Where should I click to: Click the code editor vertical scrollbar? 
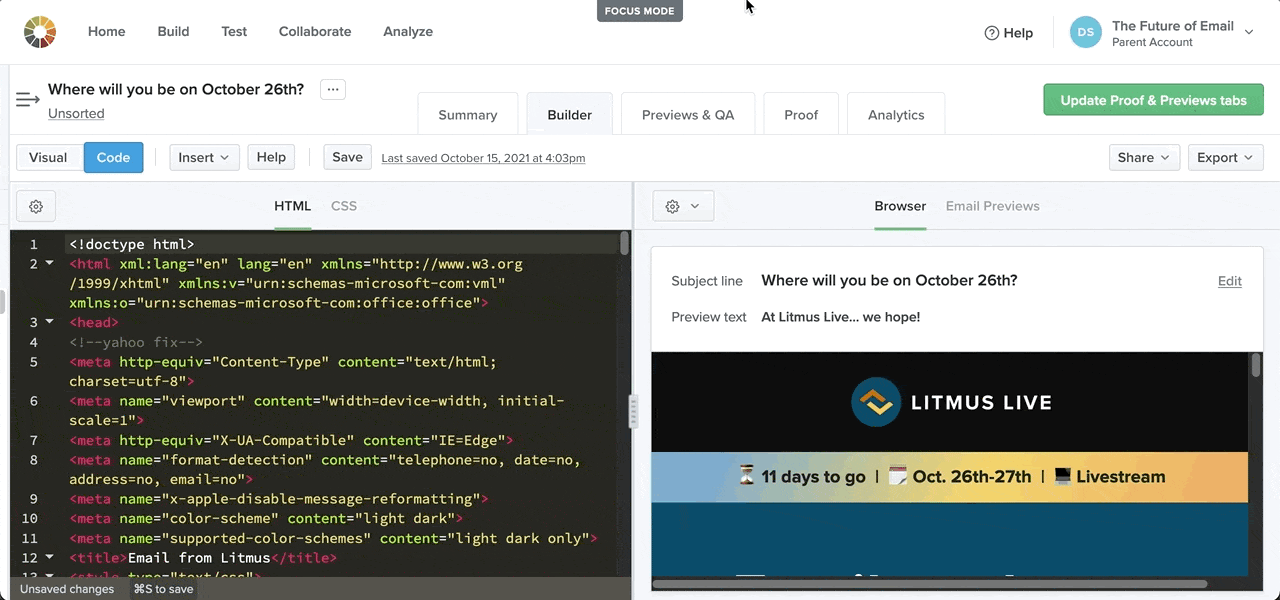(x=625, y=244)
